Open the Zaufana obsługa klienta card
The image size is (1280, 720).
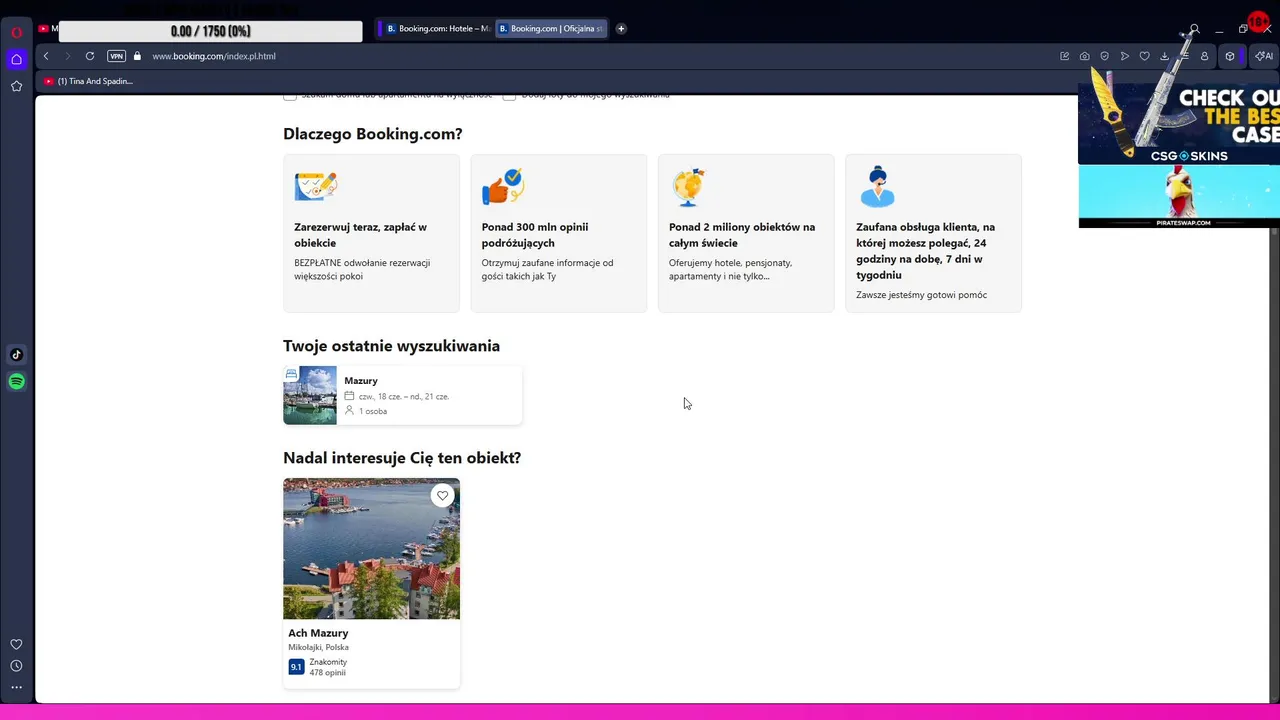pos(933,233)
